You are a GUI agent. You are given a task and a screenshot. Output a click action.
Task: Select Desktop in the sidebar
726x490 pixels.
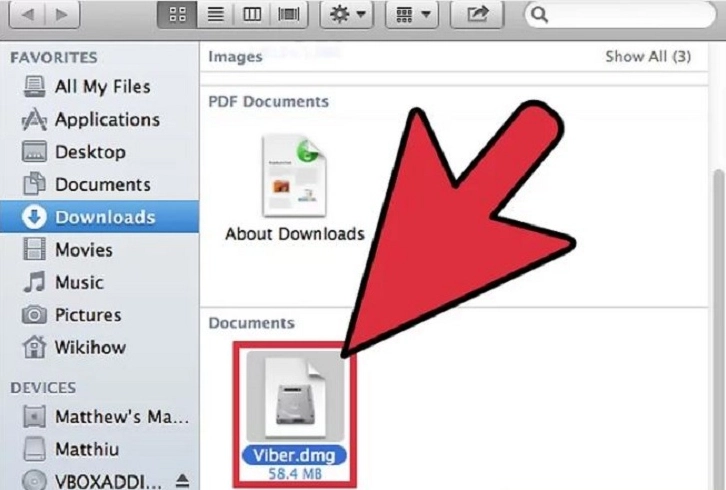pos(99,152)
